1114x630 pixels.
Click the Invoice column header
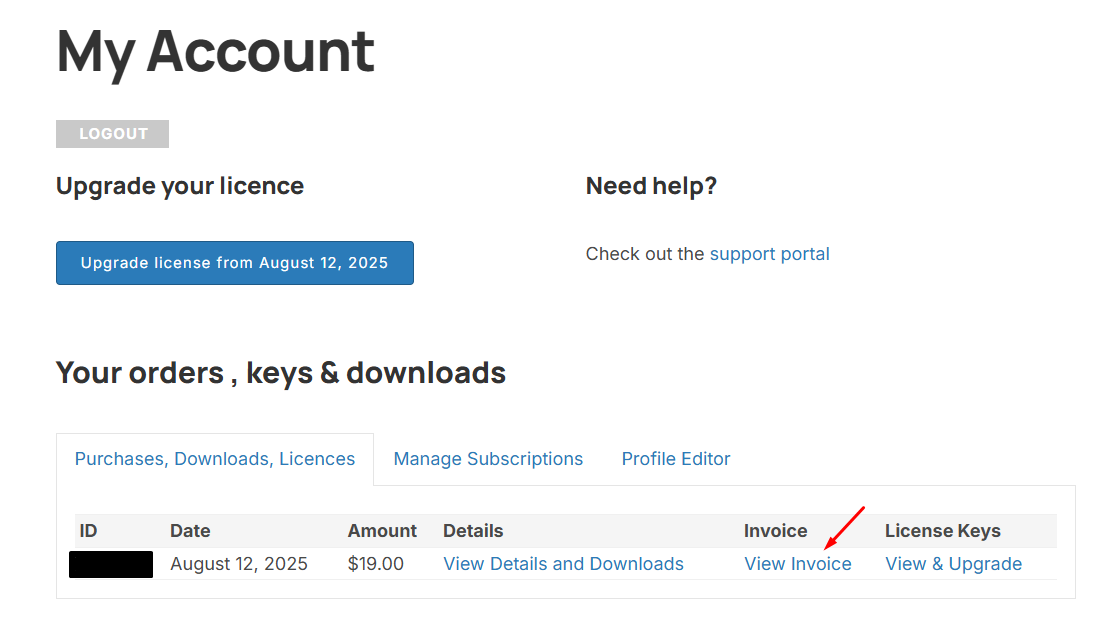coord(775,530)
